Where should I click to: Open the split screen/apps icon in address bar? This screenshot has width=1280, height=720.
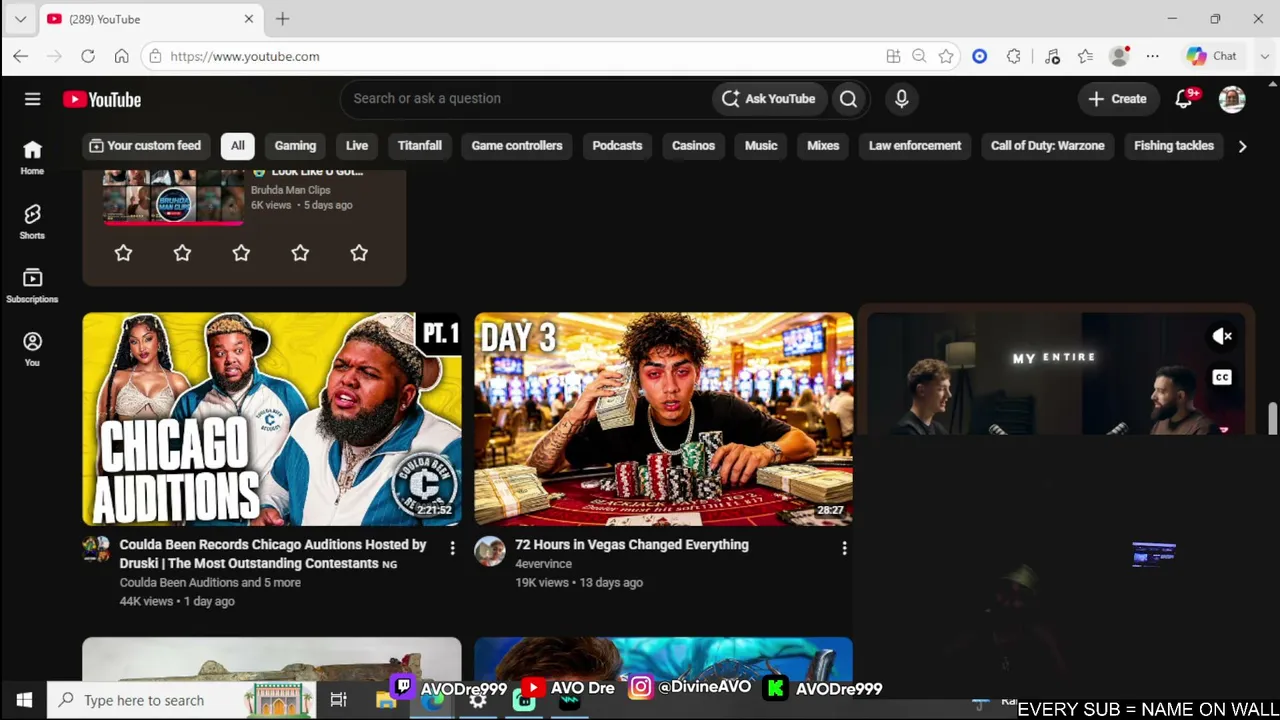[x=893, y=56]
